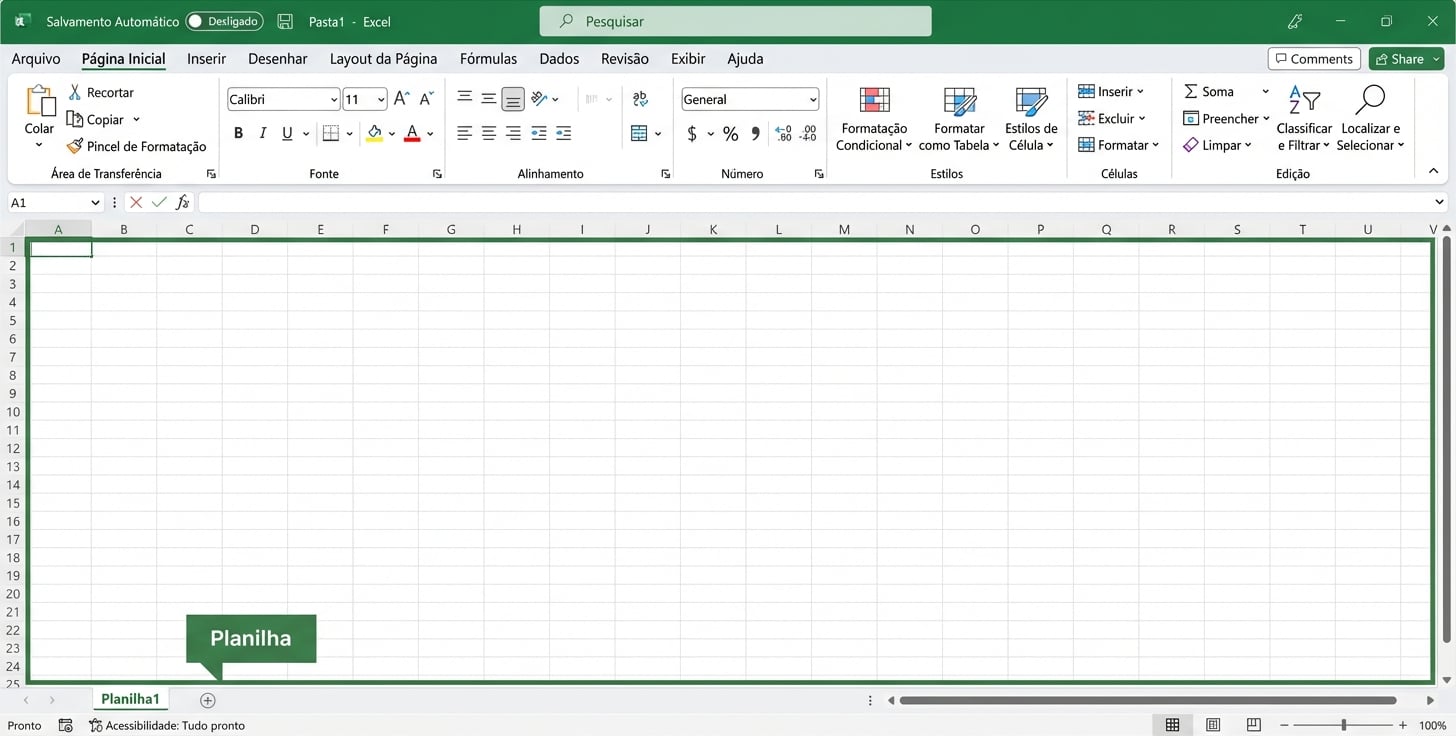Select the Planilha1 sheet tab
This screenshot has height=736, width=1456.
coord(130,699)
